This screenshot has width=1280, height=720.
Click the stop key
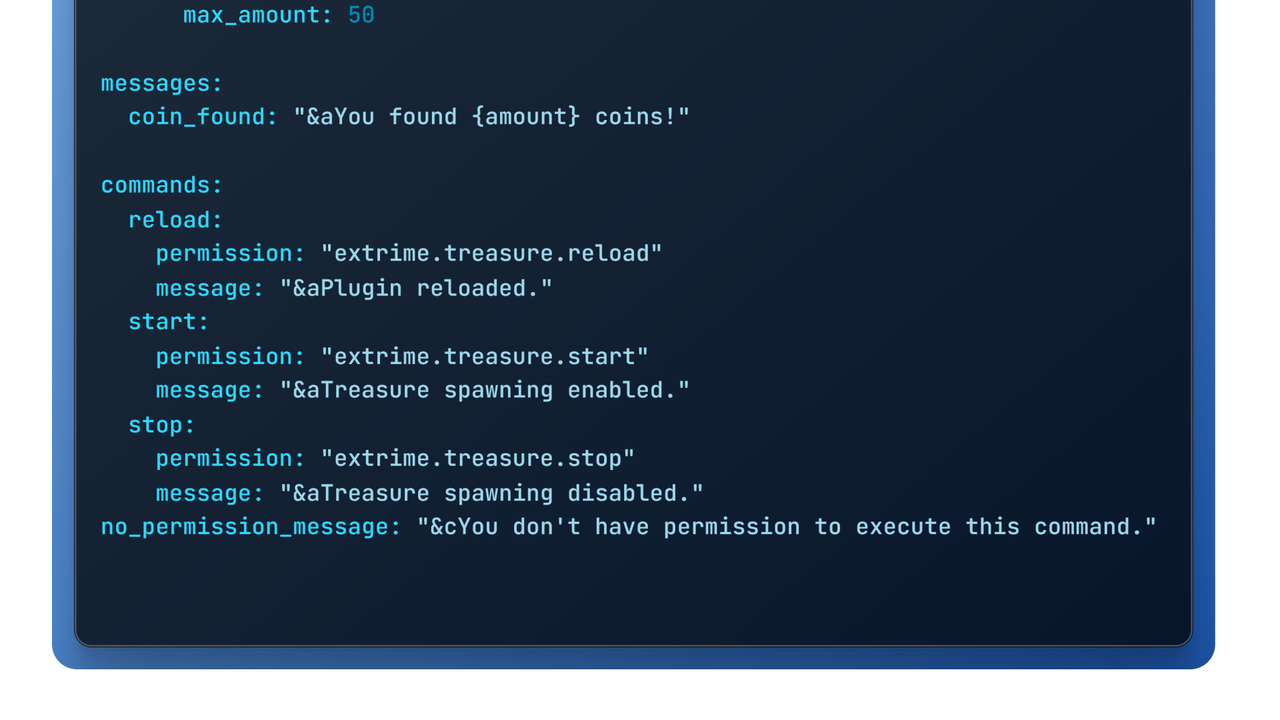(161, 425)
